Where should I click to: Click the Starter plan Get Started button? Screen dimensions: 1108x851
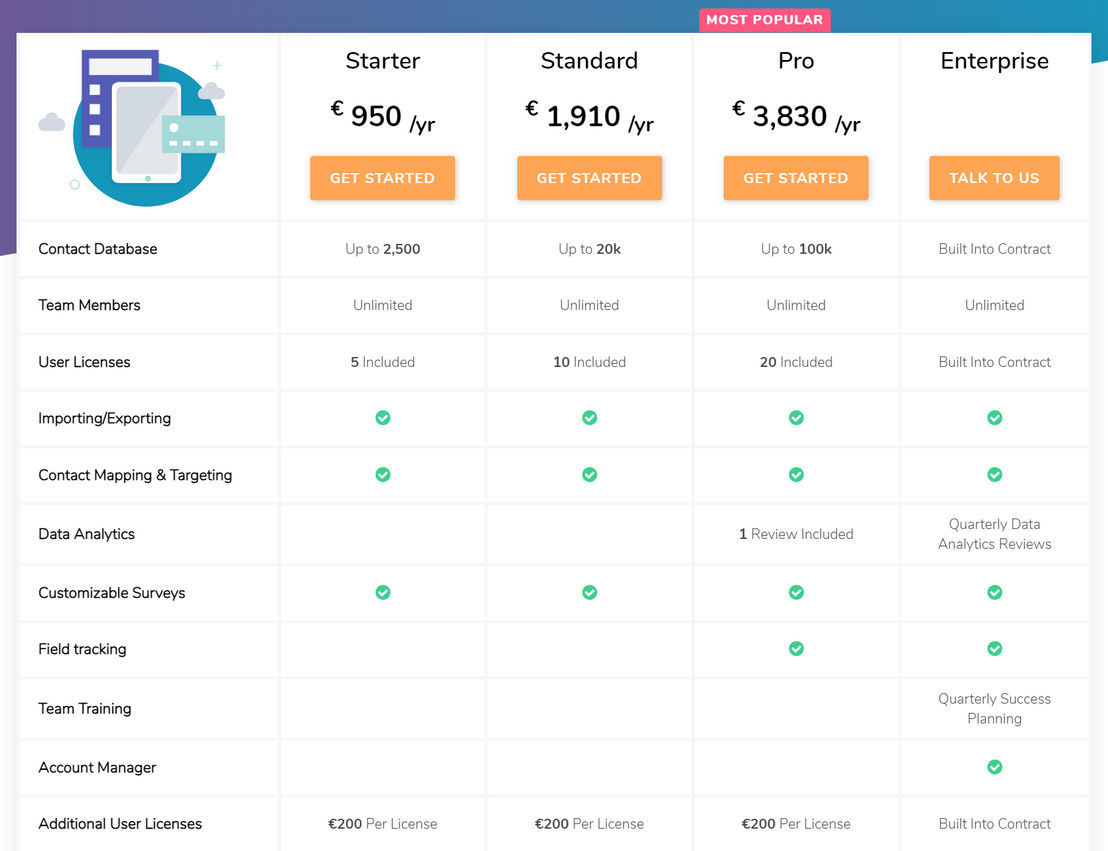(382, 178)
